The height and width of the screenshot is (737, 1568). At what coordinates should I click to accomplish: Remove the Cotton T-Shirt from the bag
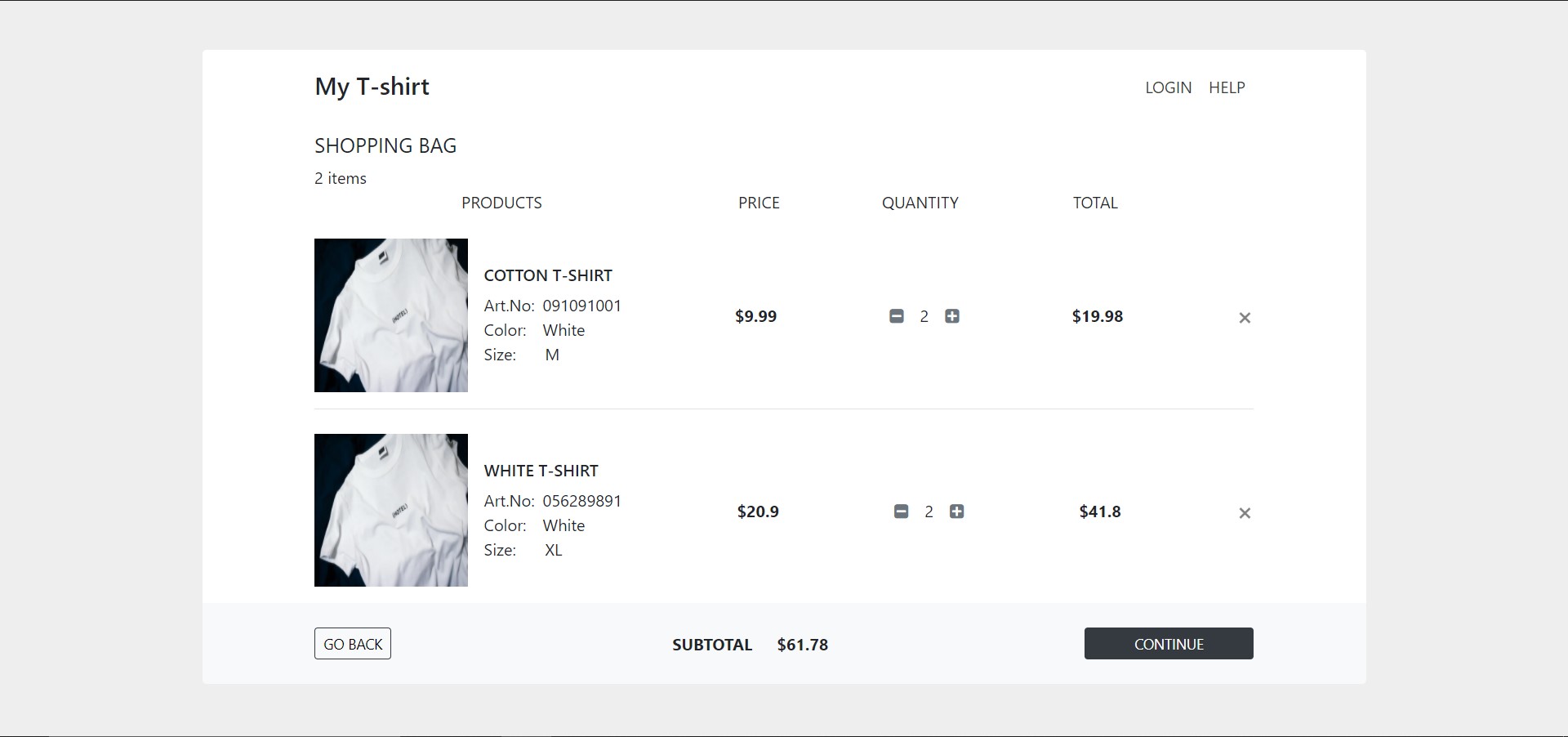(1244, 318)
